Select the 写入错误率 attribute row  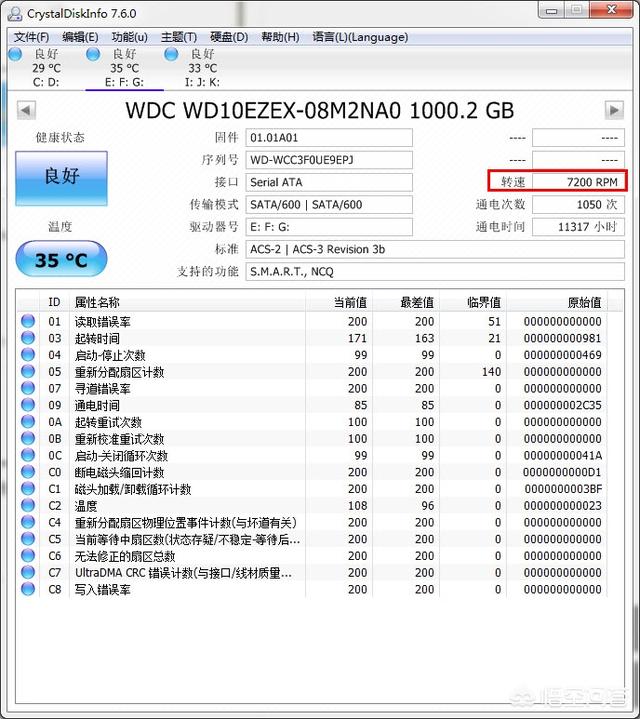point(312,589)
